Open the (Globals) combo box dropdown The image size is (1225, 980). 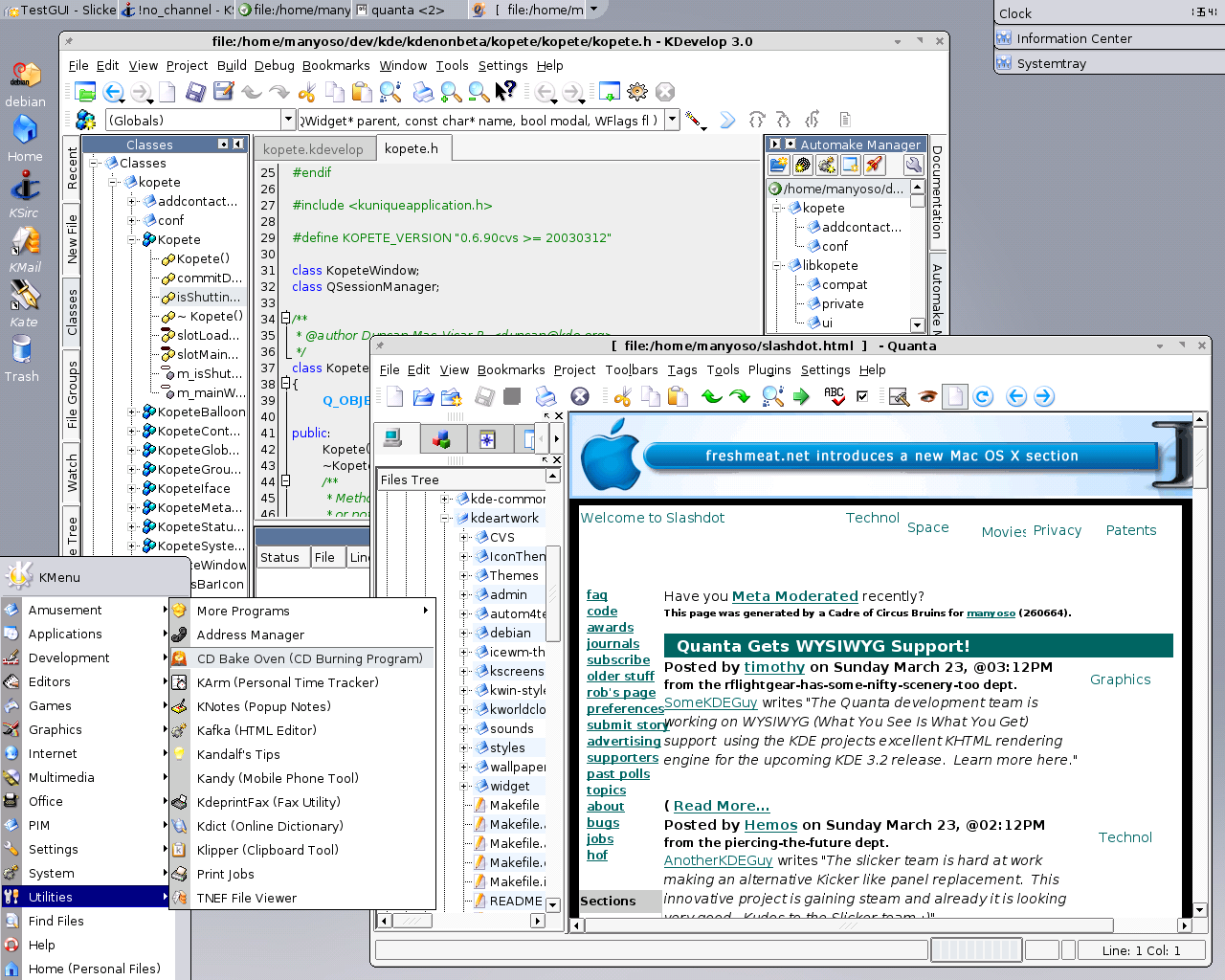tap(288, 120)
